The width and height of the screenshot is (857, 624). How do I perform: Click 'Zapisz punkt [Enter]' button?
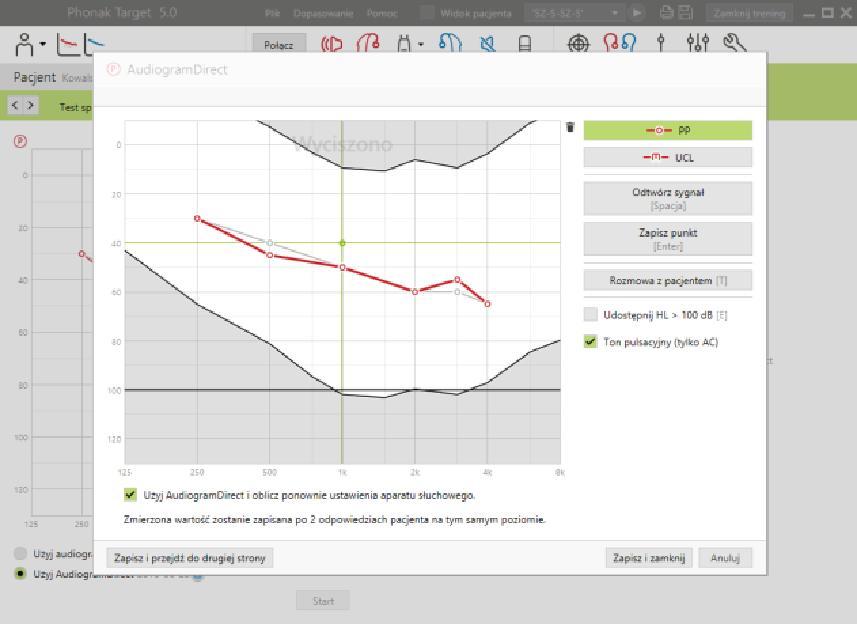667,239
